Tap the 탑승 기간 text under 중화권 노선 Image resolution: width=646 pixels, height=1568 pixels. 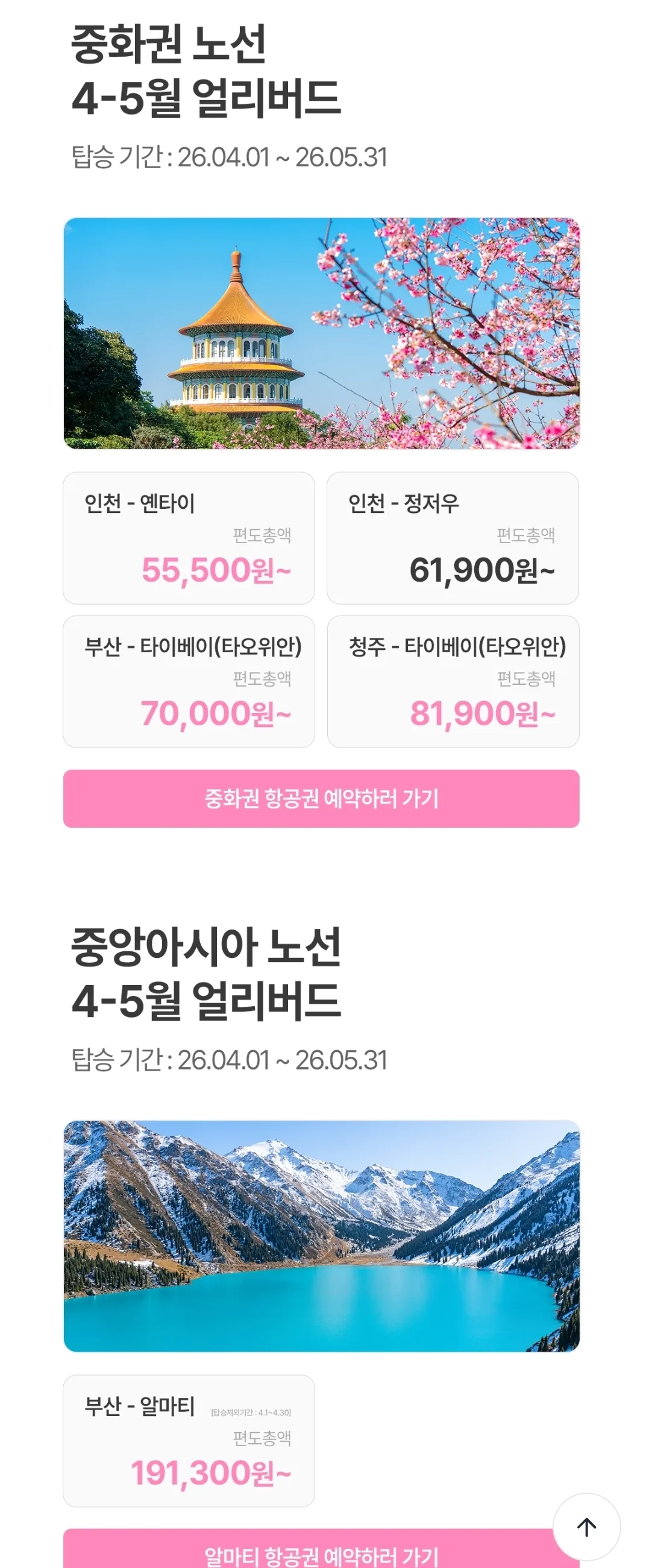tap(229, 157)
